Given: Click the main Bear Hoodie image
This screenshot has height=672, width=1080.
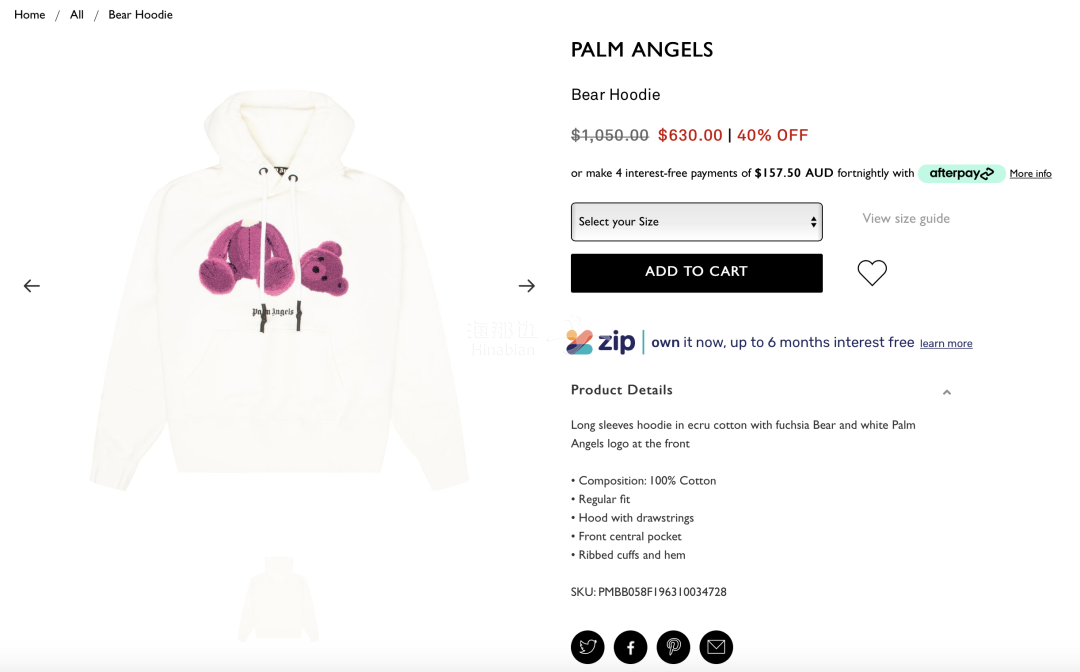Looking at the screenshot, I should 279,289.
